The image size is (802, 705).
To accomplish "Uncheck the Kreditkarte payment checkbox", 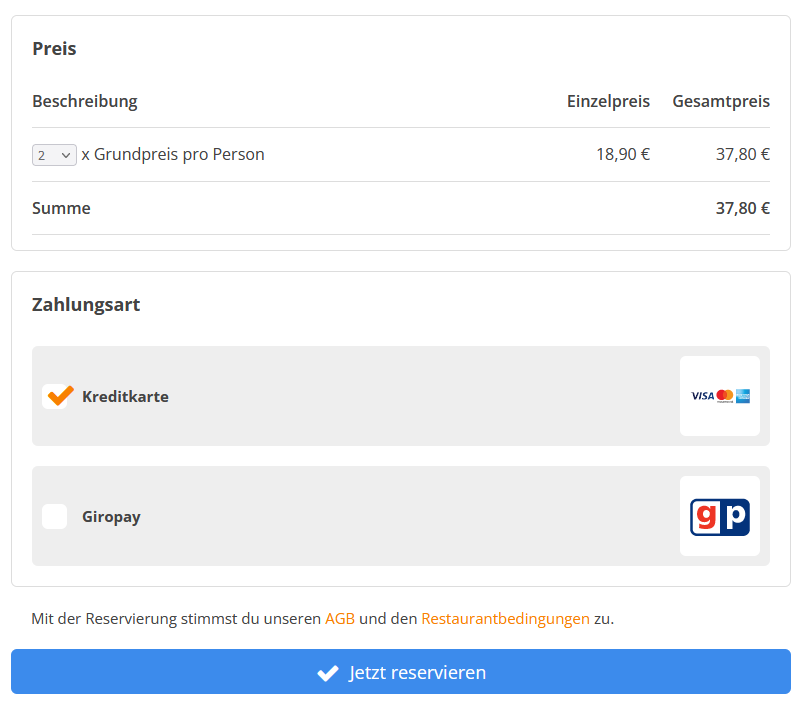I will tap(55, 396).
